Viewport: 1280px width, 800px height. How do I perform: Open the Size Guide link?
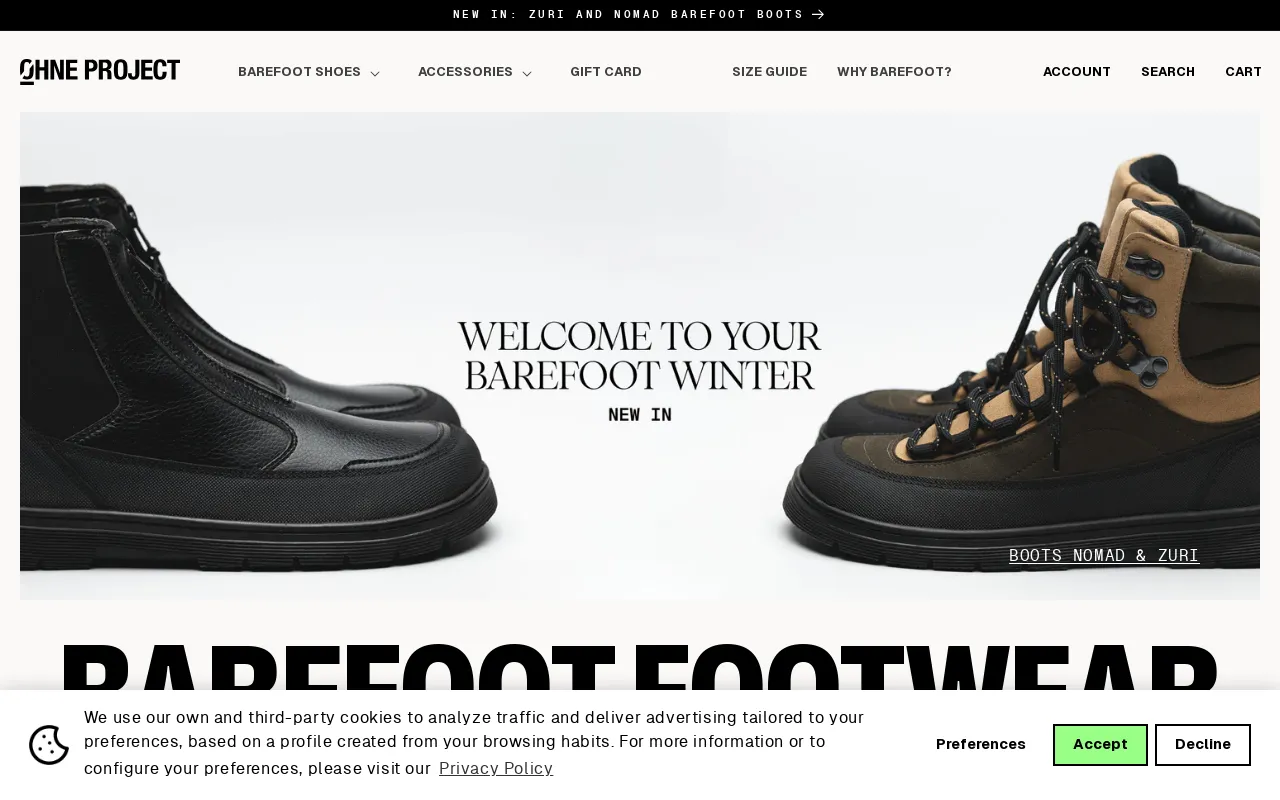click(769, 72)
